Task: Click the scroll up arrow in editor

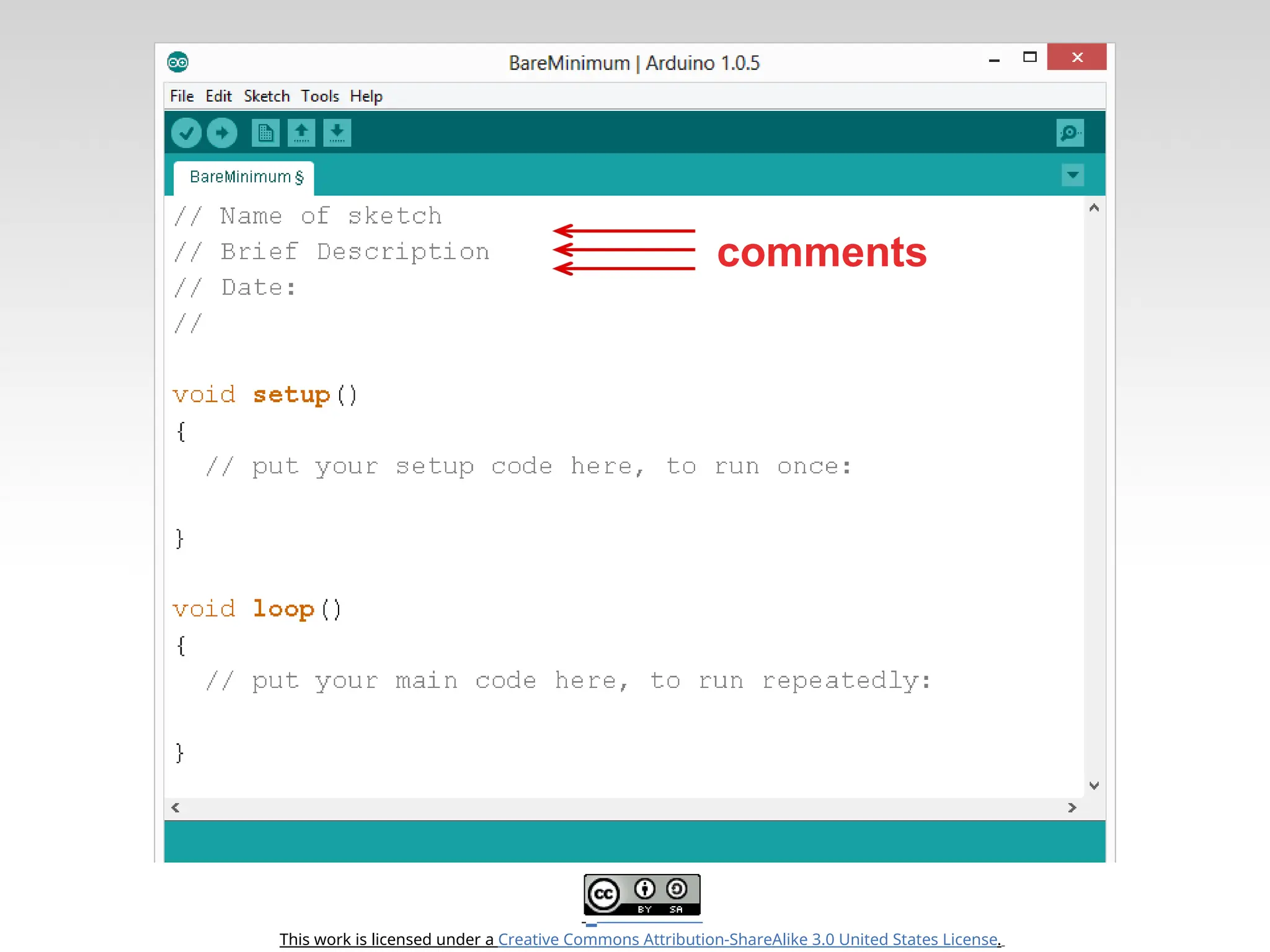Action: 1094,208
